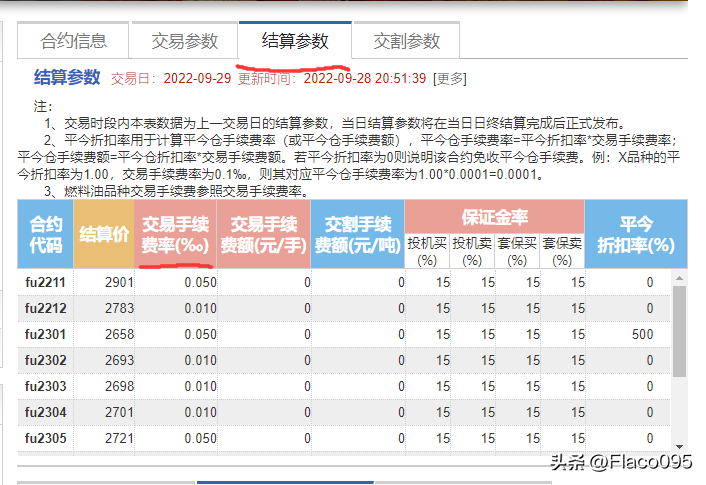Viewport: 706px width, 485px height.
Task: Click fee rate 0.010 in fu2212 row
Action: click(x=200, y=308)
